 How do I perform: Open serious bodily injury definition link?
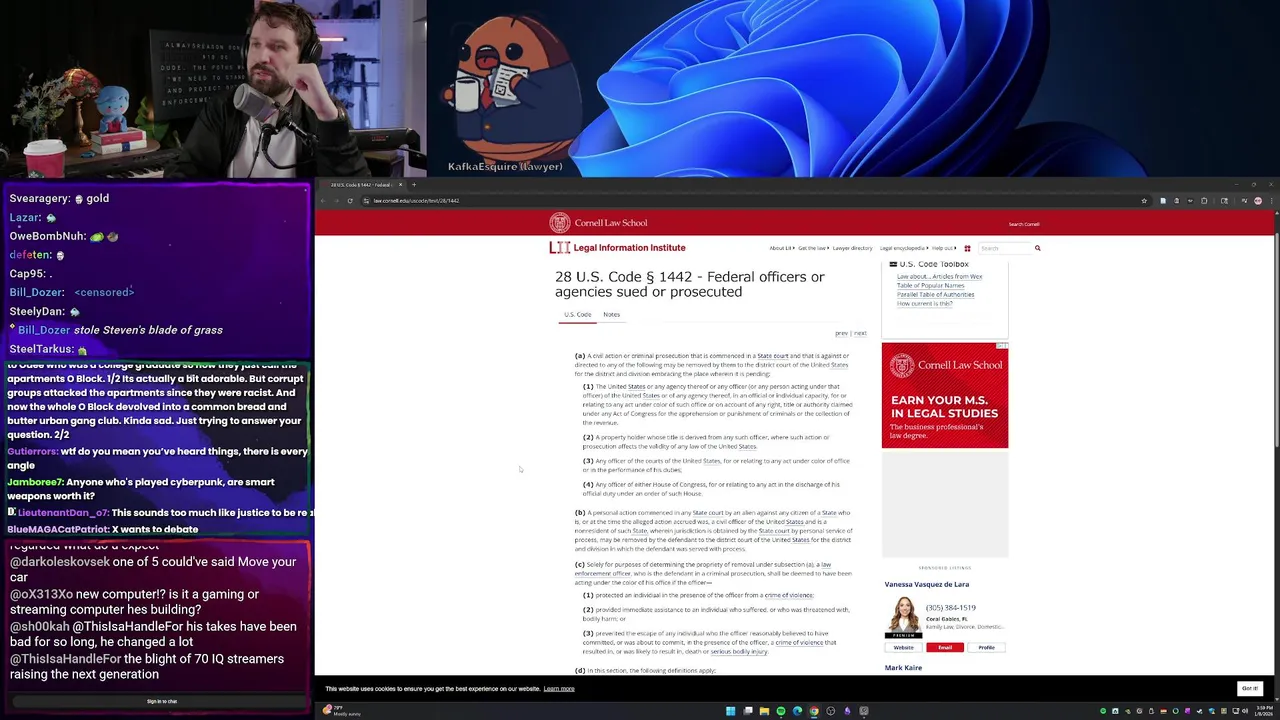coord(739,651)
